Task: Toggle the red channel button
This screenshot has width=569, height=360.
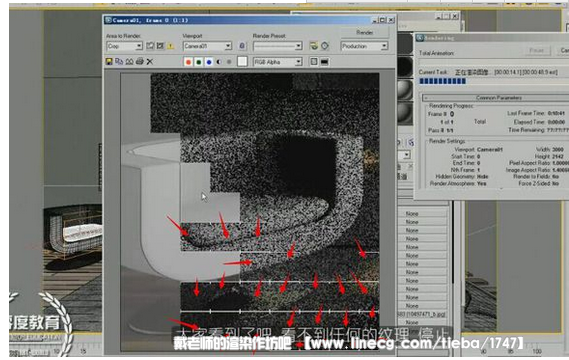Action: pyautogui.click(x=188, y=62)
